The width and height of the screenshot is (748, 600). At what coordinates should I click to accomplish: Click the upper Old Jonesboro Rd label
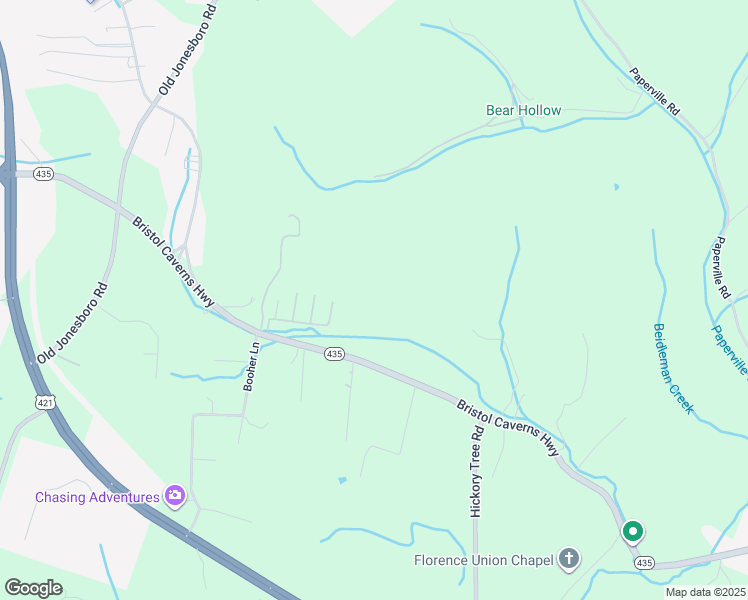click(187, 50)
